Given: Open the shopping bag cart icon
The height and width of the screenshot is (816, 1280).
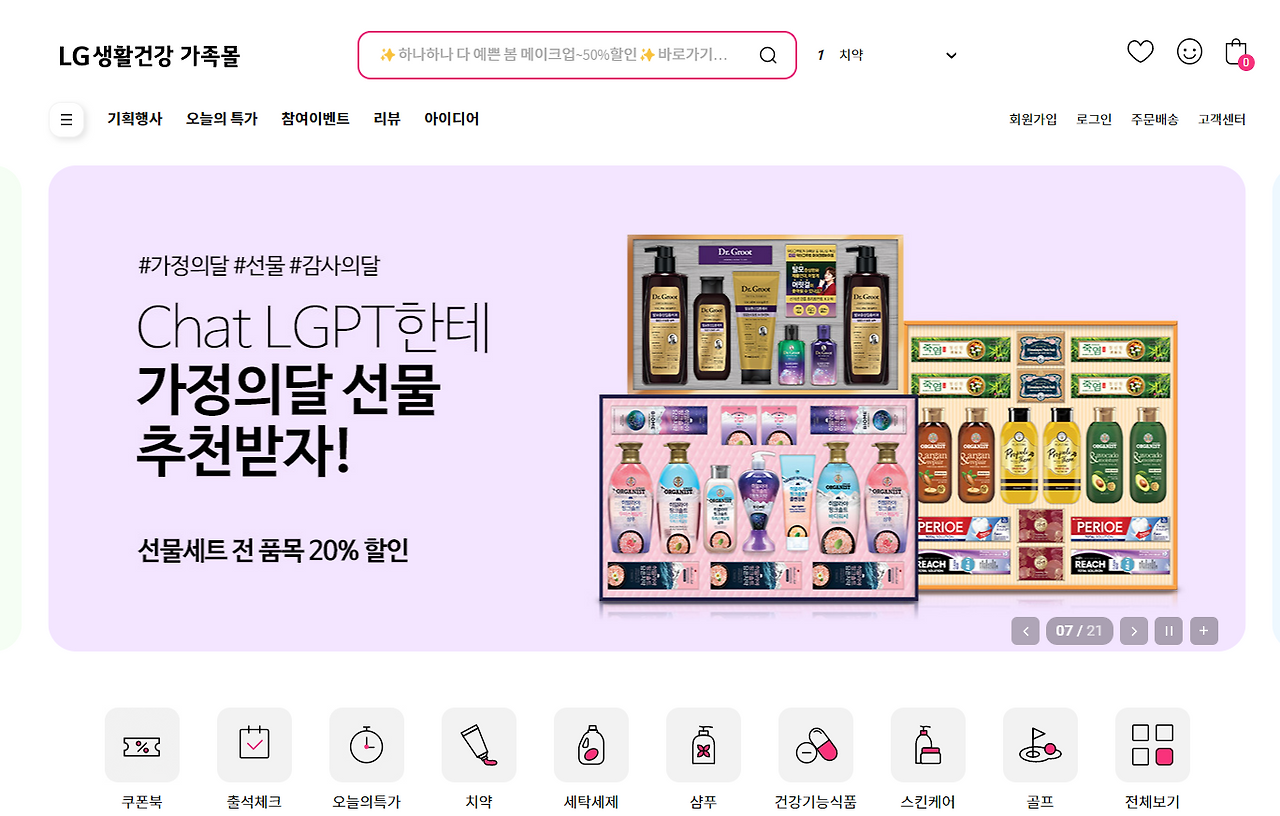Looking at the screenshot, I should [x=1237, y=53].
